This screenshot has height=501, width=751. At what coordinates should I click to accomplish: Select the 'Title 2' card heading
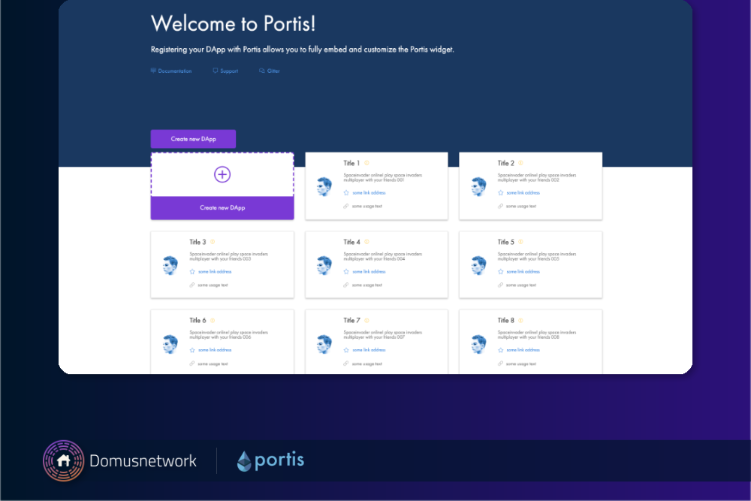(506, 163)
